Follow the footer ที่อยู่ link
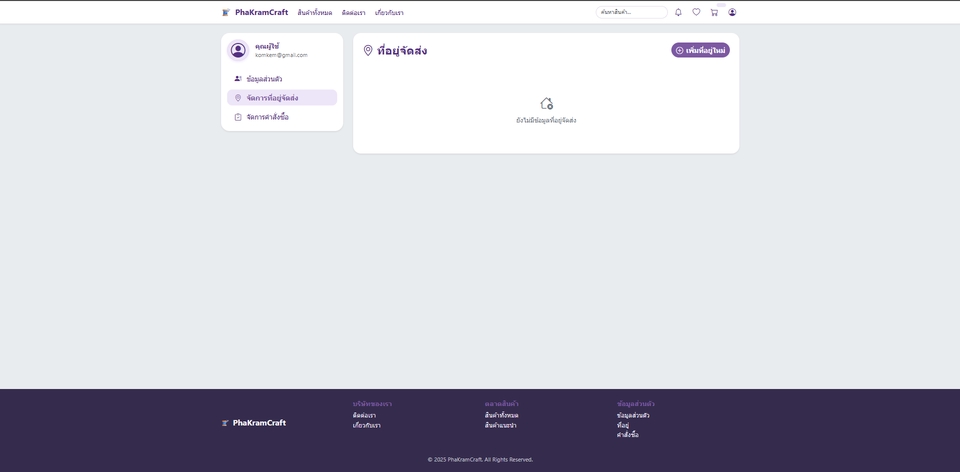The width and height of the screenshot is (960, 472). [x=622, y=425]
